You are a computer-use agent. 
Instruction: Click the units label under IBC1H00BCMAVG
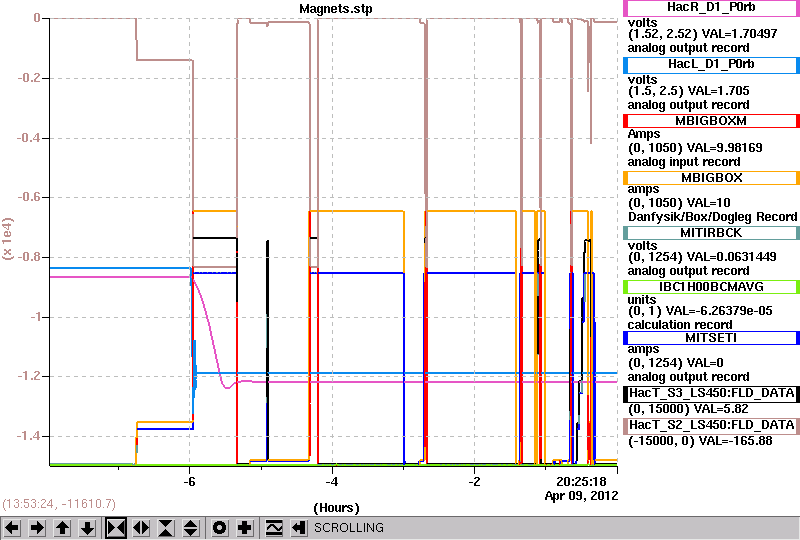[642, 300]
